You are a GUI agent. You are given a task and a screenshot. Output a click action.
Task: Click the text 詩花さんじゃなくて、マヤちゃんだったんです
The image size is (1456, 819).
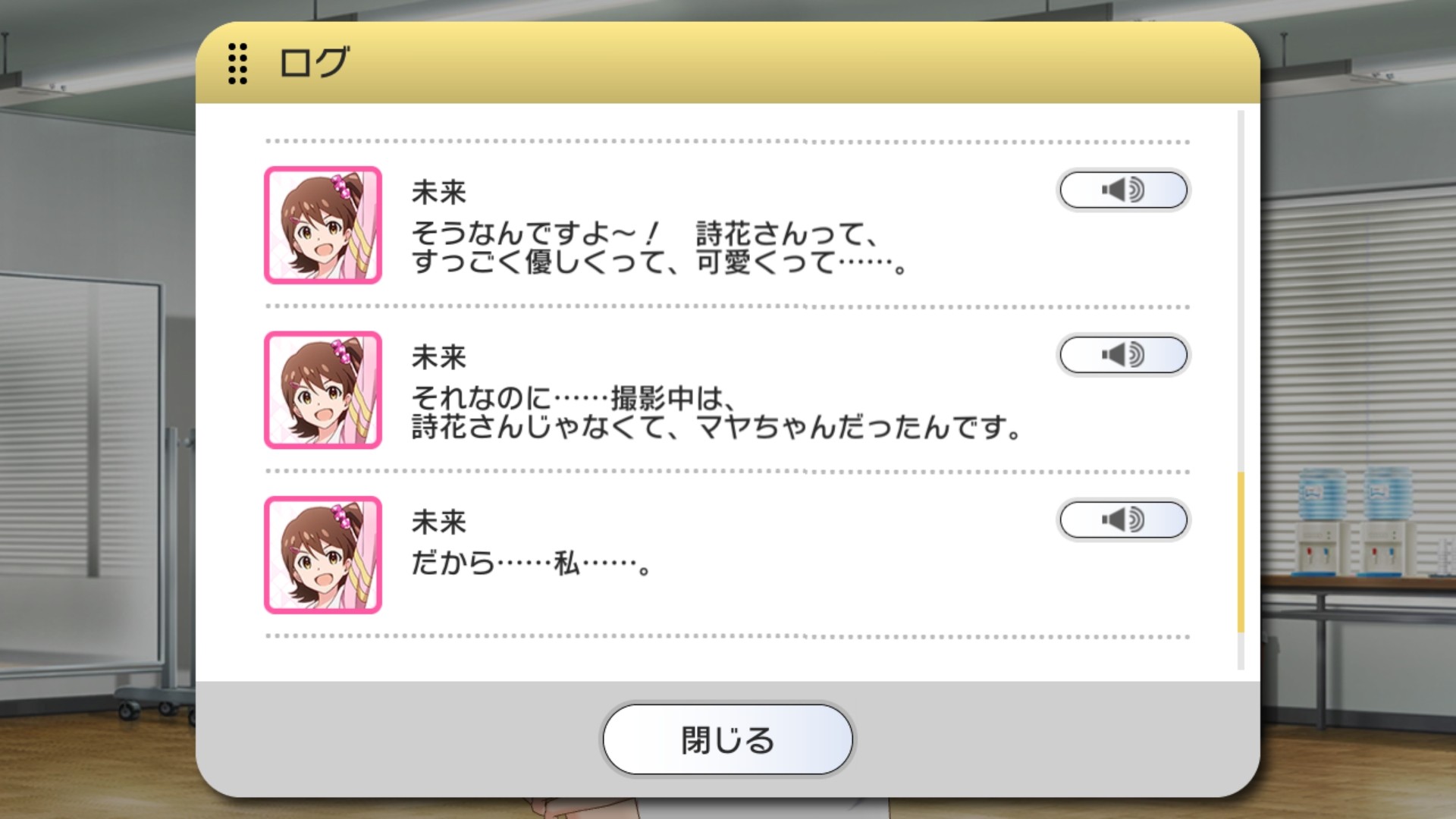tap(716, 428)
